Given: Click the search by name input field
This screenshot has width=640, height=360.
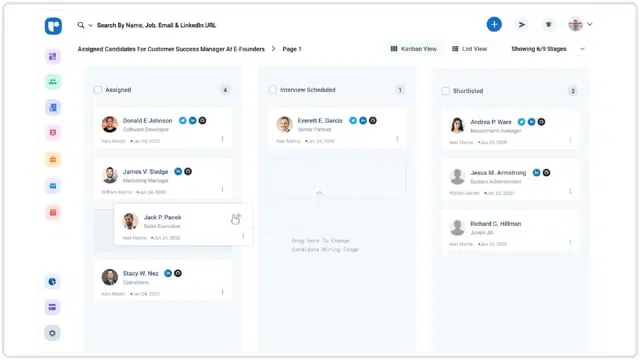Looking at the screenshot, I should (156, 25).
